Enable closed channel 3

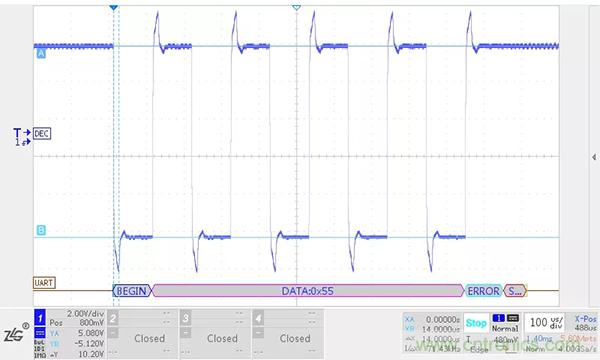point(215,334)
